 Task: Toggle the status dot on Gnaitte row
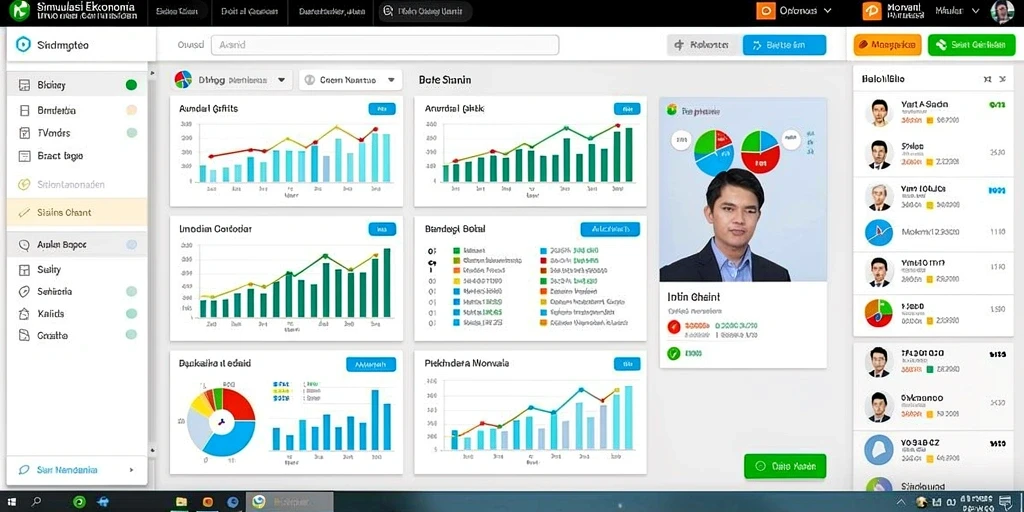coord(131,335)
